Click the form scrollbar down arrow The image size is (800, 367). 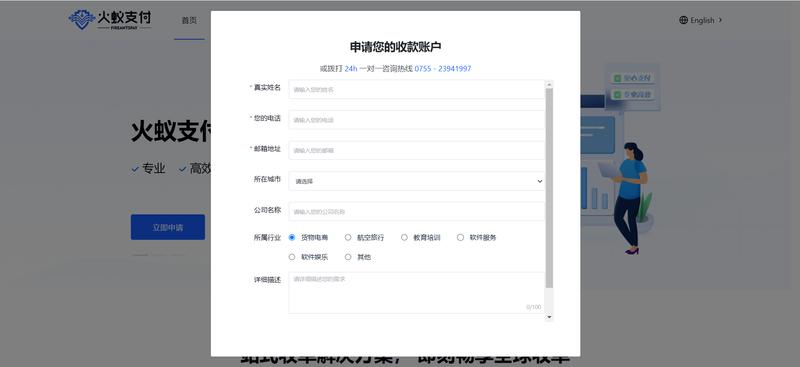(x=549, y=317)
